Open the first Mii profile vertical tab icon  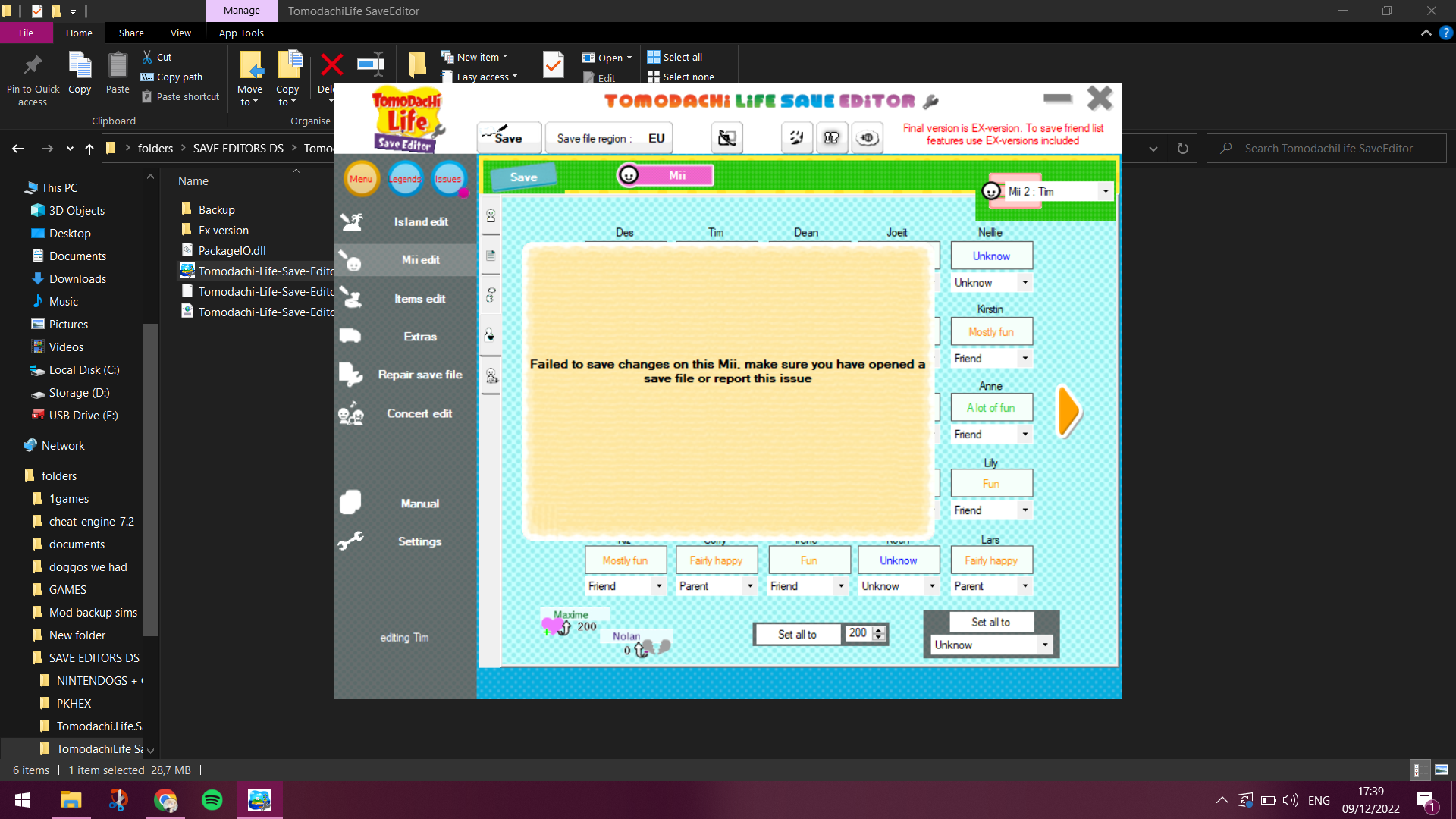tap(491, 216)
